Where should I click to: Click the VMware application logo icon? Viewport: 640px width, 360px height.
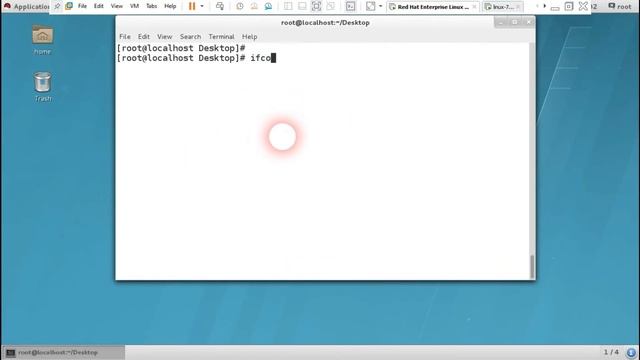coord(69,6)
